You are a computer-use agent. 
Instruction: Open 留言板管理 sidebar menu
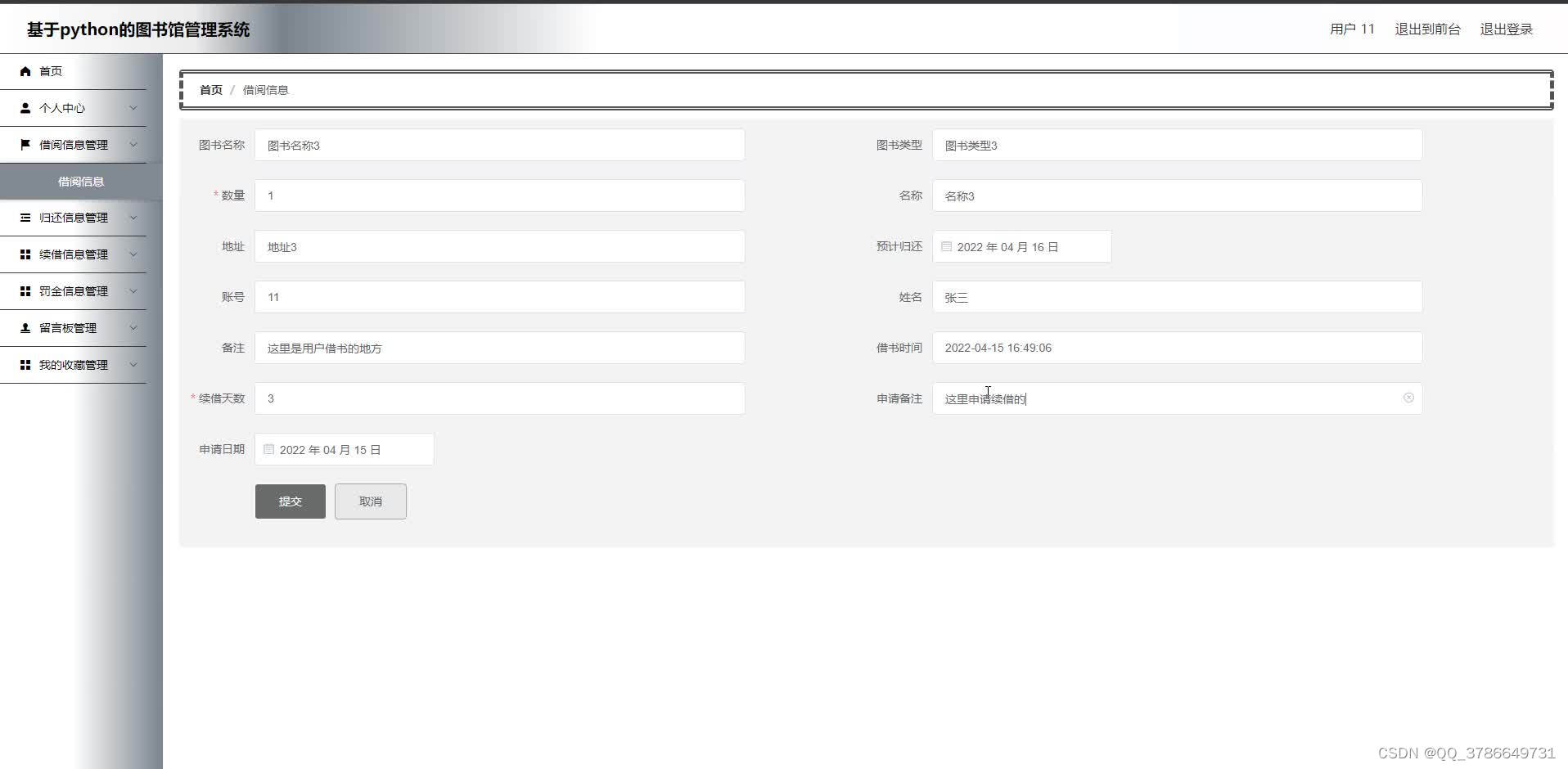[74, 328]
